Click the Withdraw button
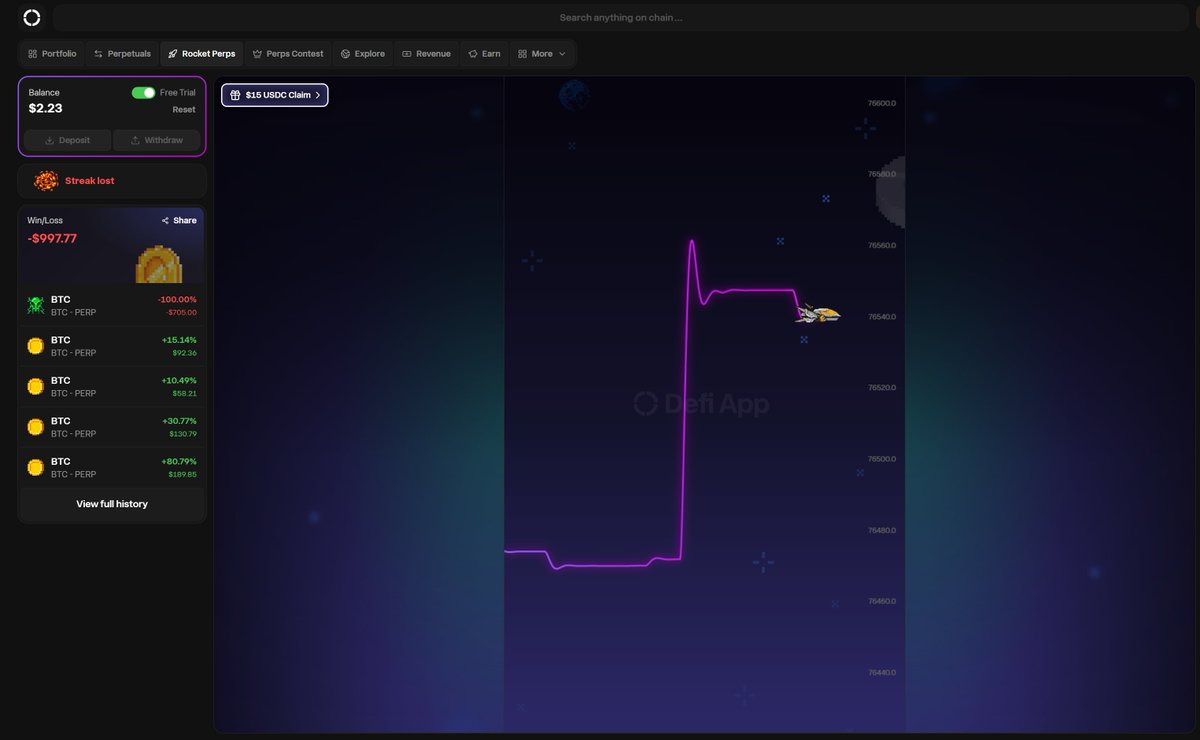This screenshot has width=1200, height=740. (156, 140)
